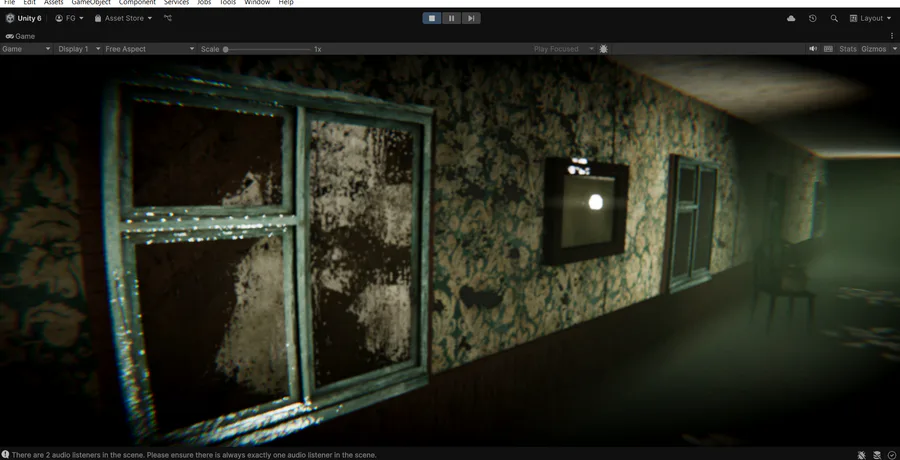Click the Scale slider handle
Screen dimensions: 900x460
coord(226,49)
